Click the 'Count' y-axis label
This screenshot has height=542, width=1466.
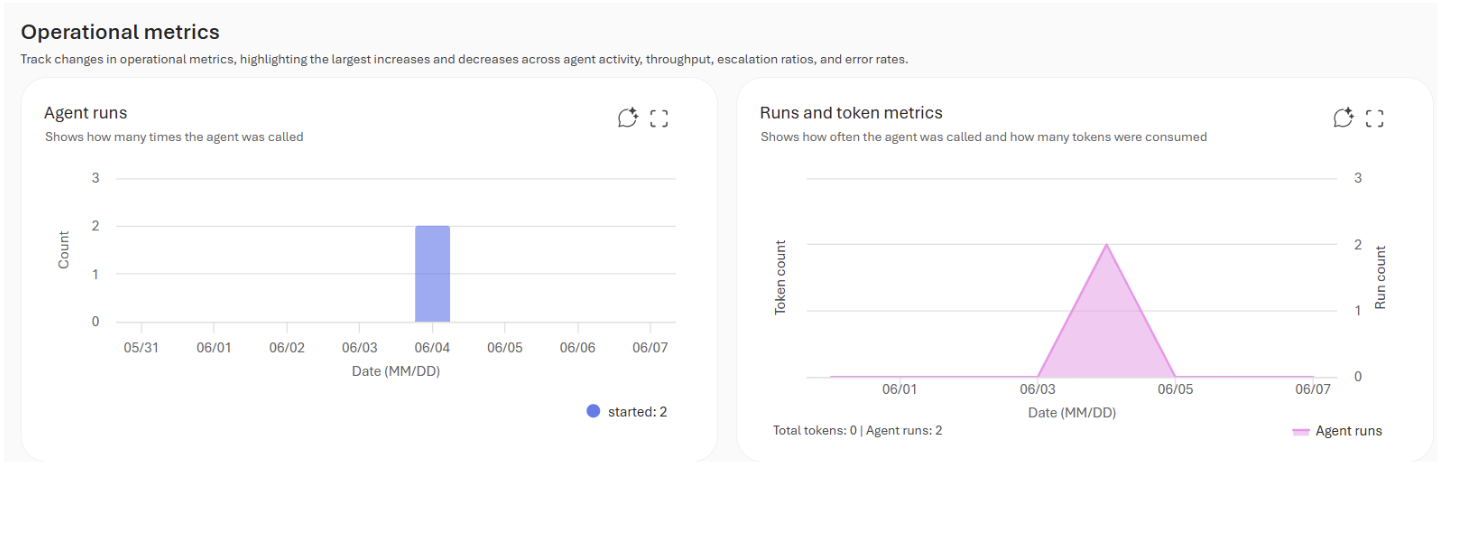coord(64,250)
